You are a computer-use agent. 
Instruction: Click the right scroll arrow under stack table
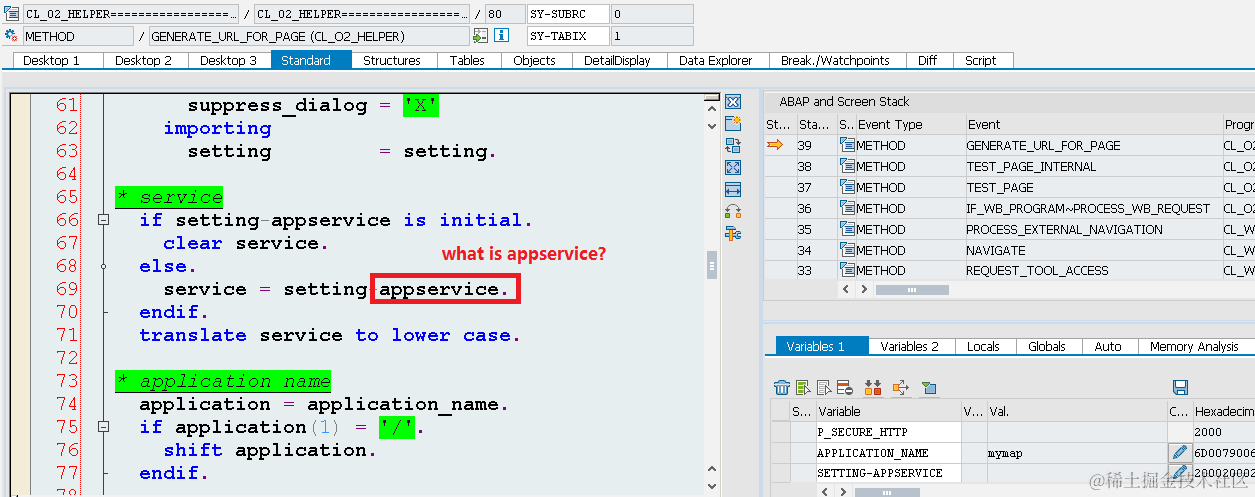coord(866,289)
